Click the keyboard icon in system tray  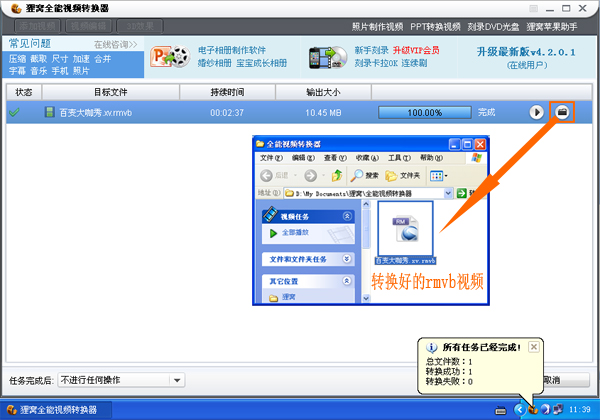501,410
